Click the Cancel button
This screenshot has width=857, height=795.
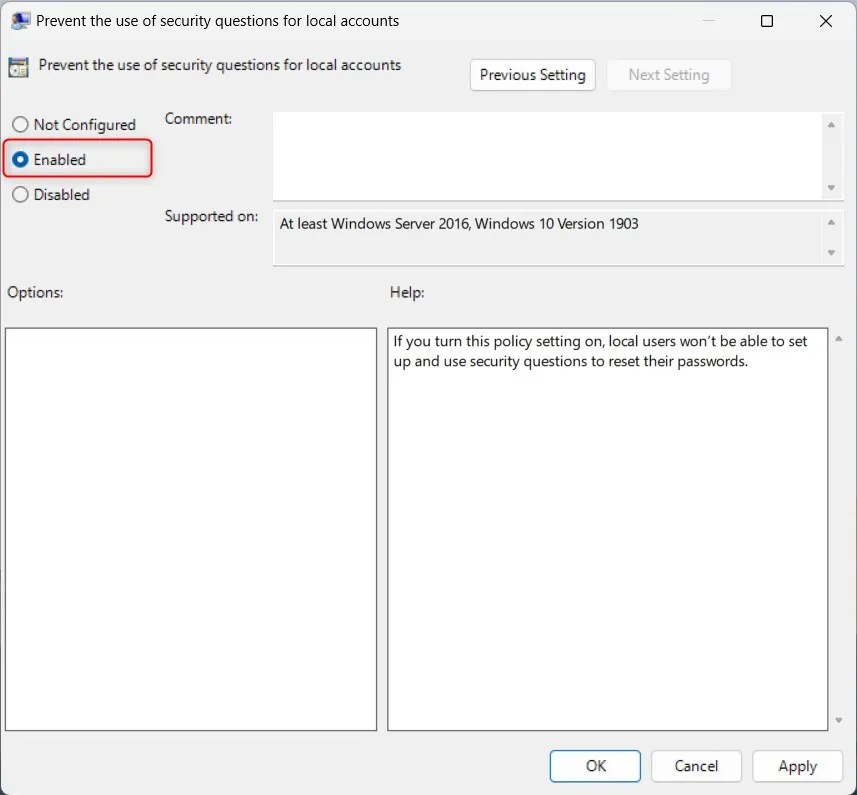click(x=696, y=766)
